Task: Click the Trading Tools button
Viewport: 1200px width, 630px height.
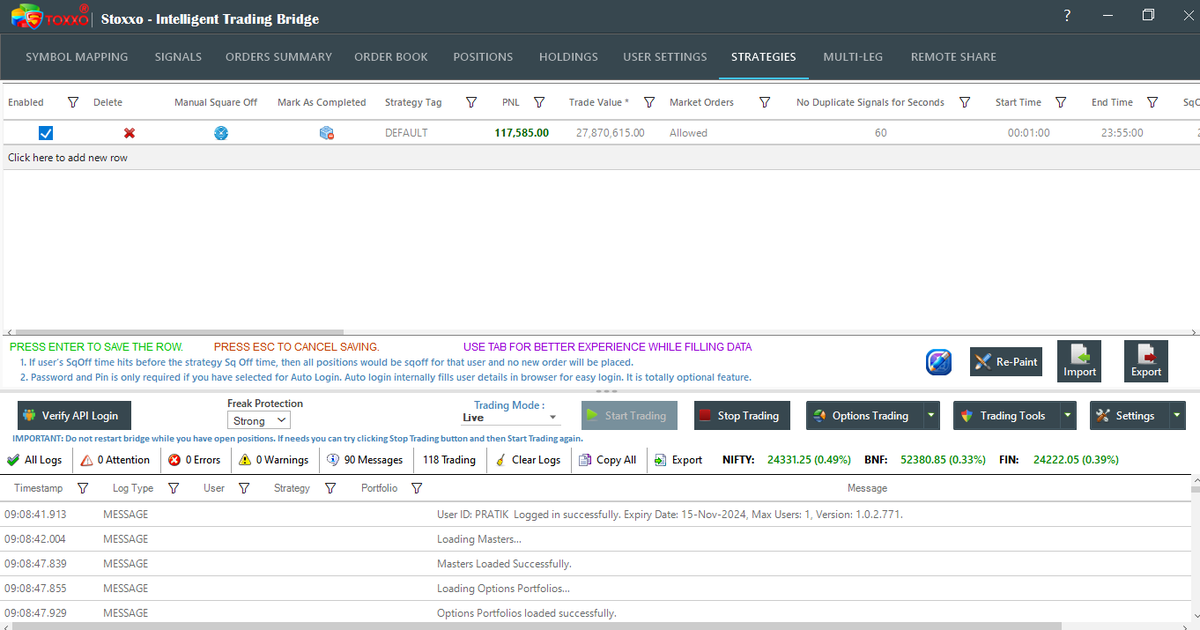Action: point(1006,416)
